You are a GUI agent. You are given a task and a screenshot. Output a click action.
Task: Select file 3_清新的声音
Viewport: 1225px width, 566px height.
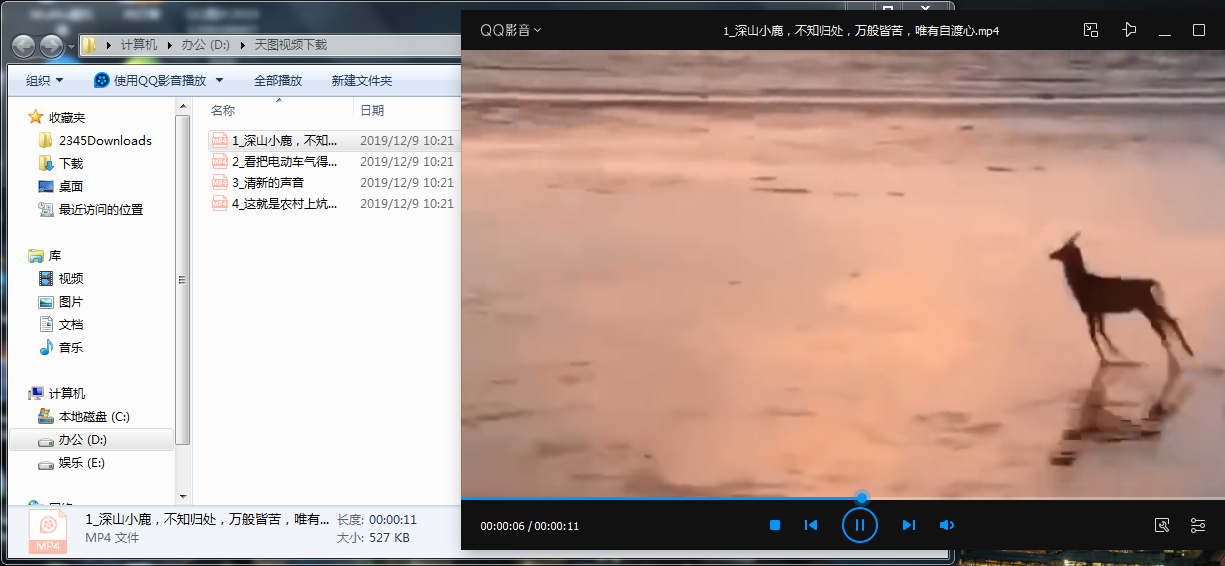coord(268,183)
